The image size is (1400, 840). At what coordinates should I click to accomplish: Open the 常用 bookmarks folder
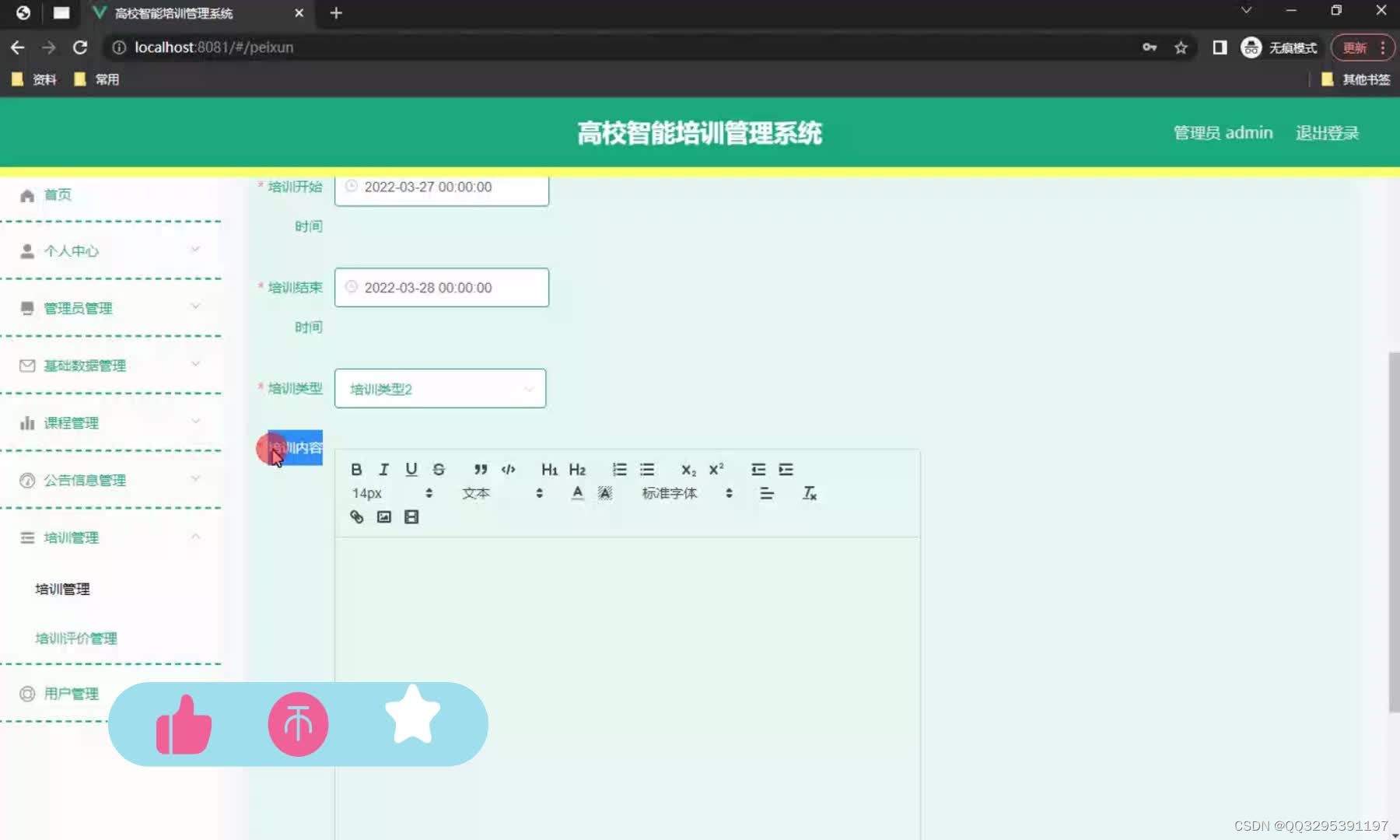(x=96, y=79)
